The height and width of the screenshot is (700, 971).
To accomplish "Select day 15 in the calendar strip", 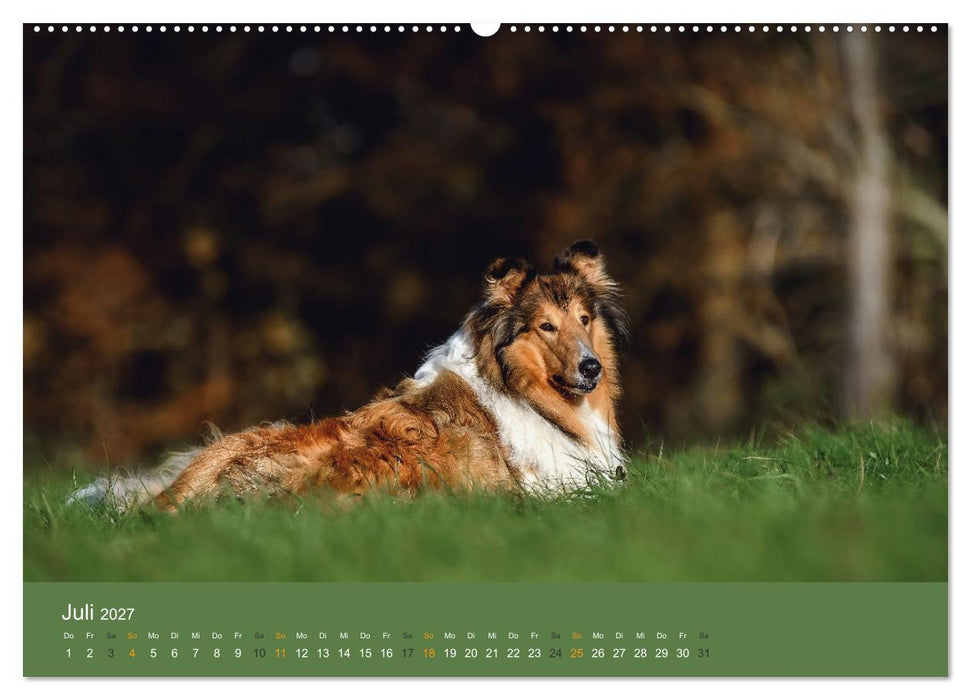I will pos(365,653).
